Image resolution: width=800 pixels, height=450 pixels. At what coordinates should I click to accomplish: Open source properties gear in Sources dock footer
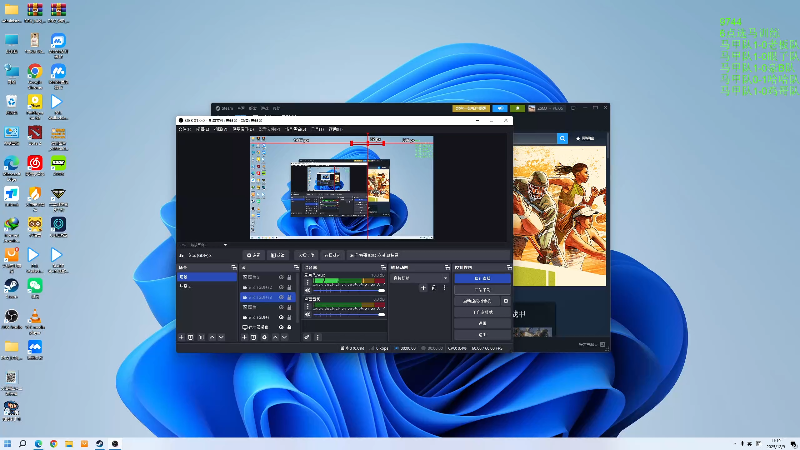(264, 337)
